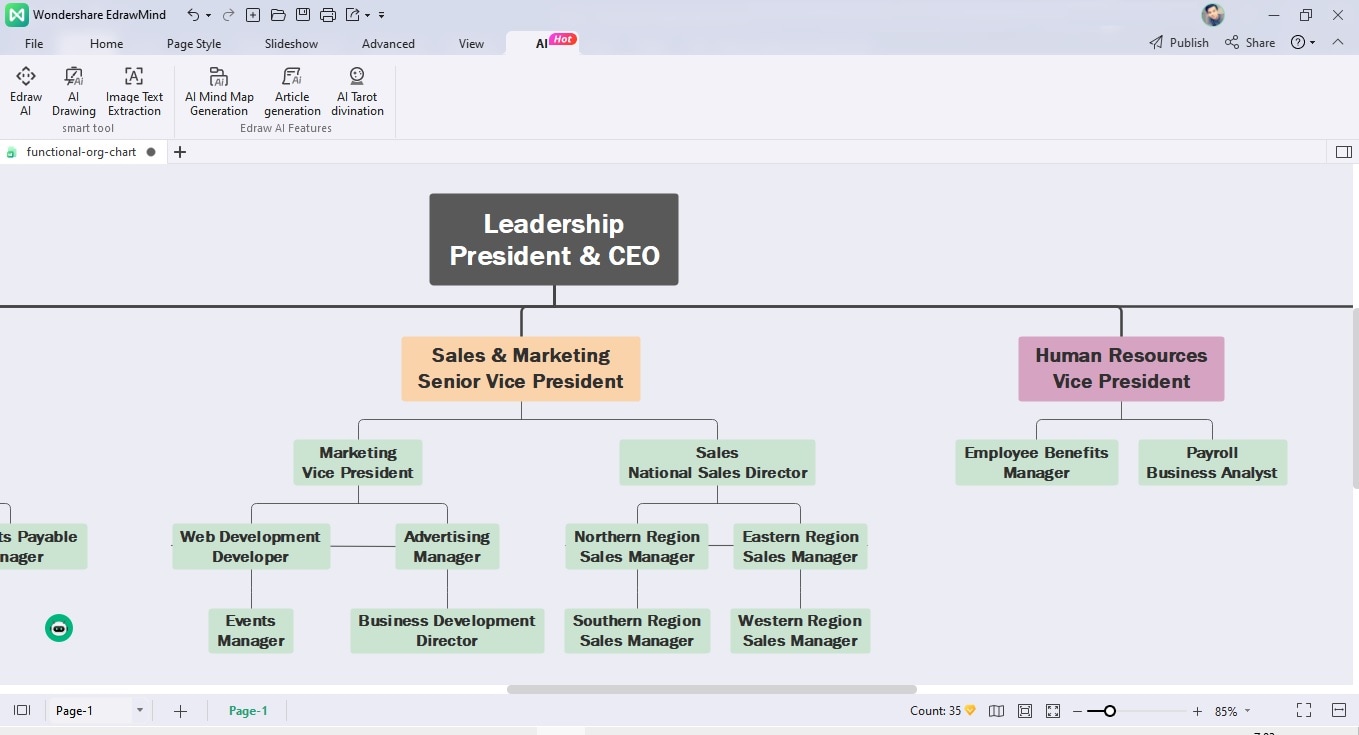Select Image Text Extraction tool
The image size is (1359, 735).
point(134,90)
